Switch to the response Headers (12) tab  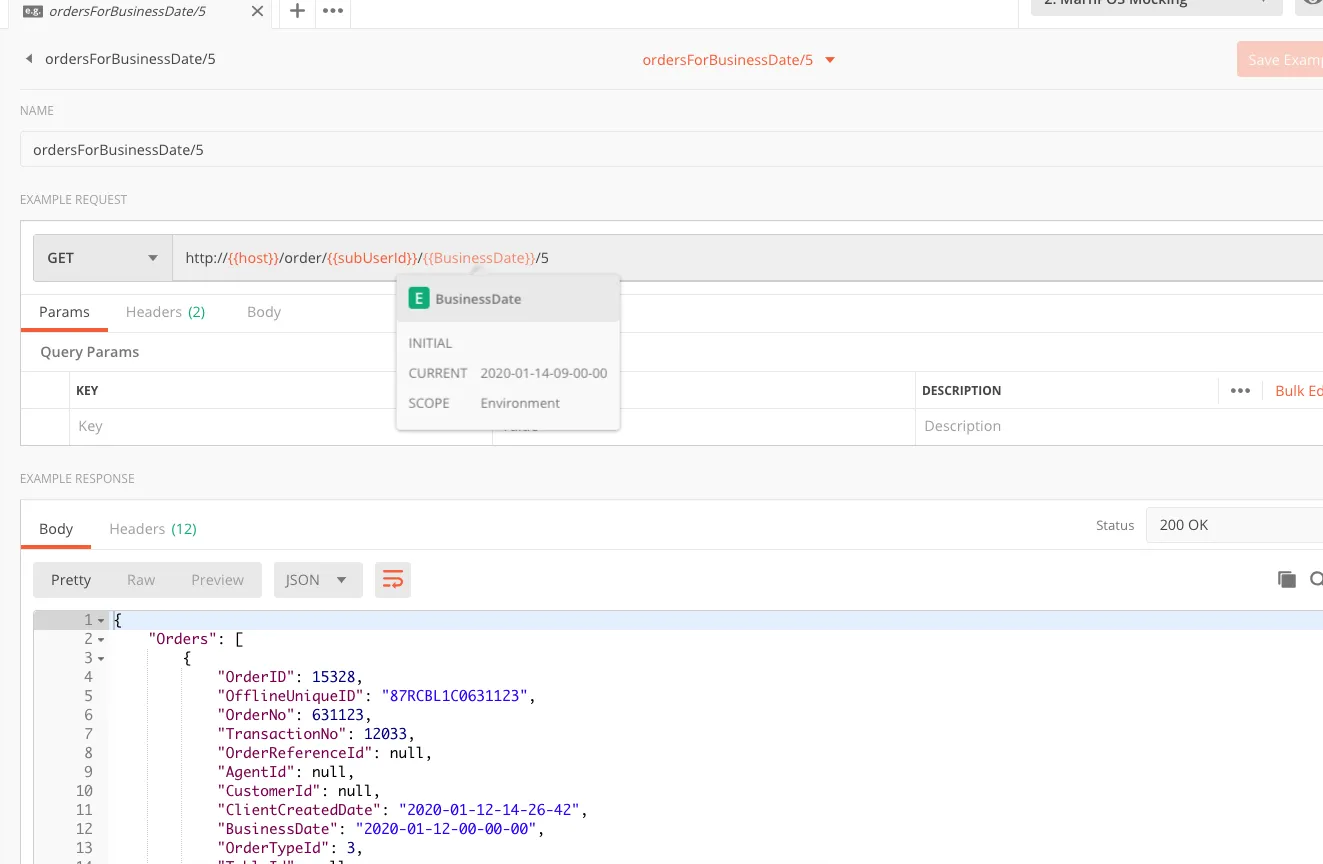click(153, 529)
